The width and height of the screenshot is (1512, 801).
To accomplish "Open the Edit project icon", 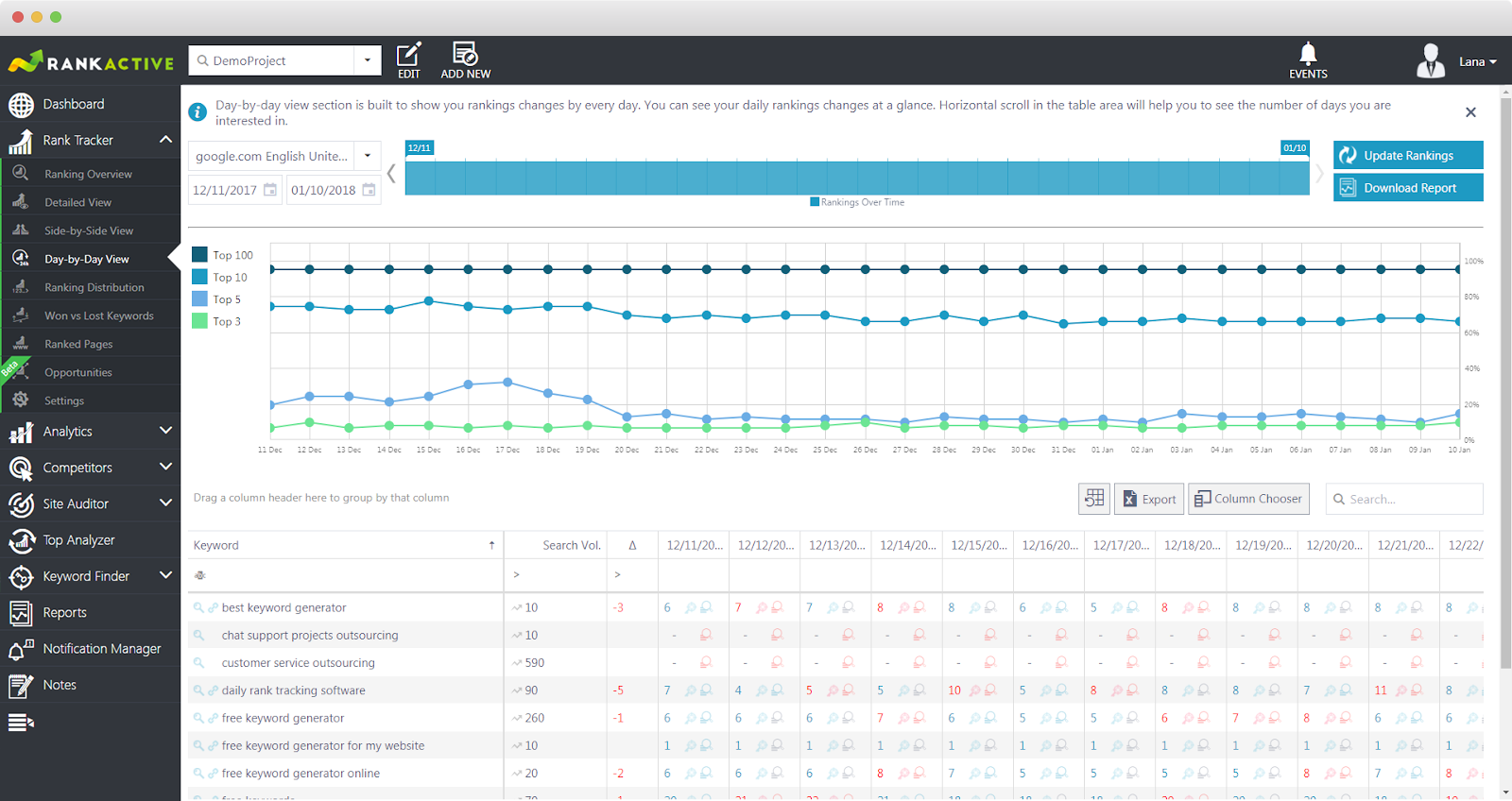I will 408,60.
